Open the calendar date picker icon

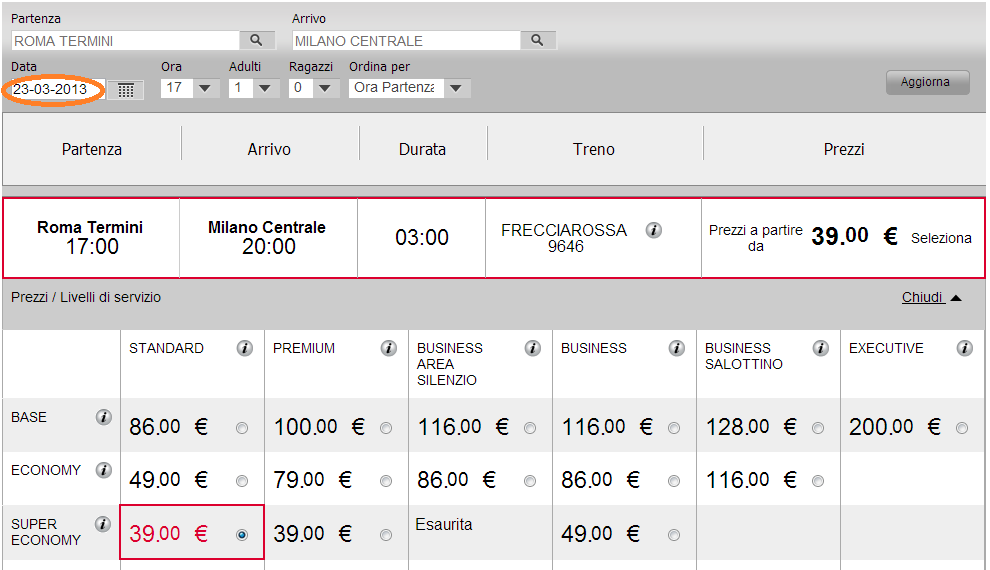(x=126, y=89)
